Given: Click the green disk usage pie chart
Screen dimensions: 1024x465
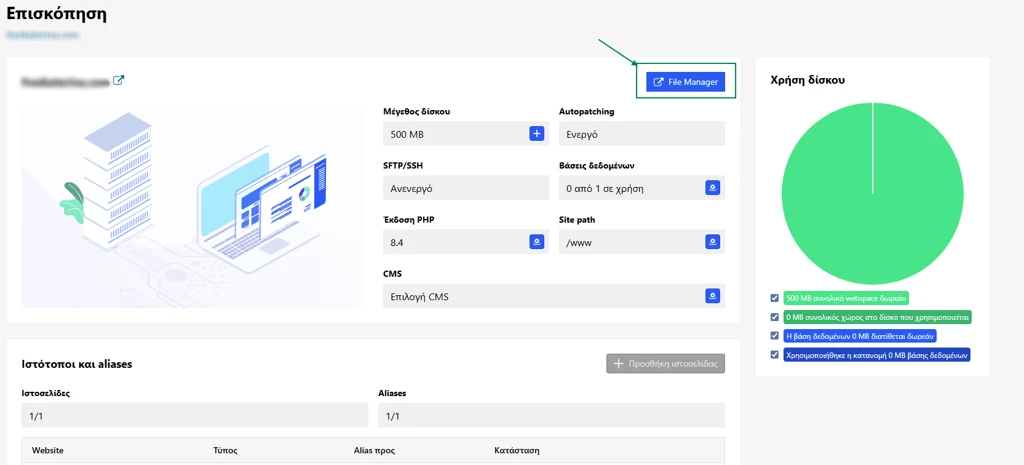Looking at the screenshot, I should (x=872, y=193).
